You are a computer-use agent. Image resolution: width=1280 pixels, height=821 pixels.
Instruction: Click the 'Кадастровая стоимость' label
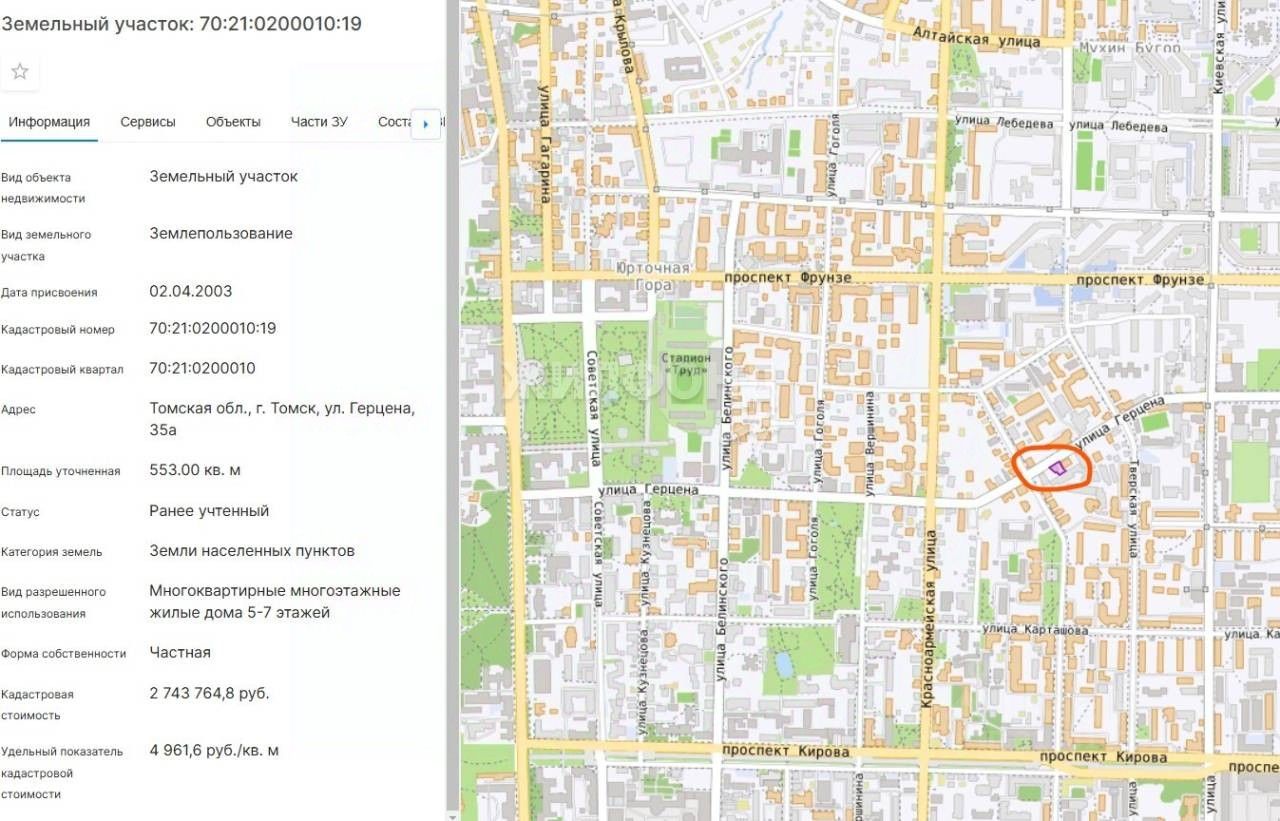(x=37, y=705)
